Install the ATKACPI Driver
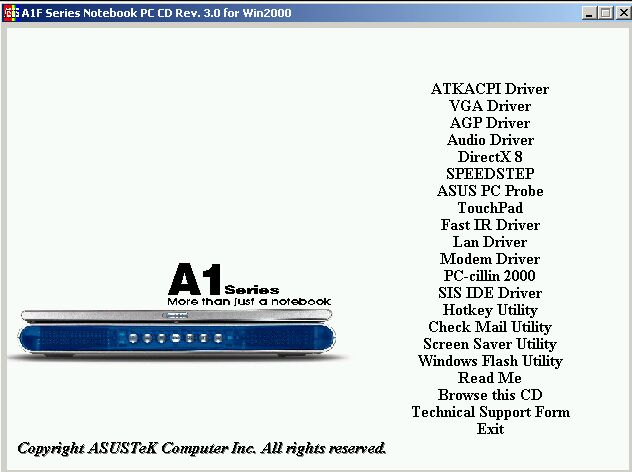Screen dimensions: 632x472 (x=490, y=89)
